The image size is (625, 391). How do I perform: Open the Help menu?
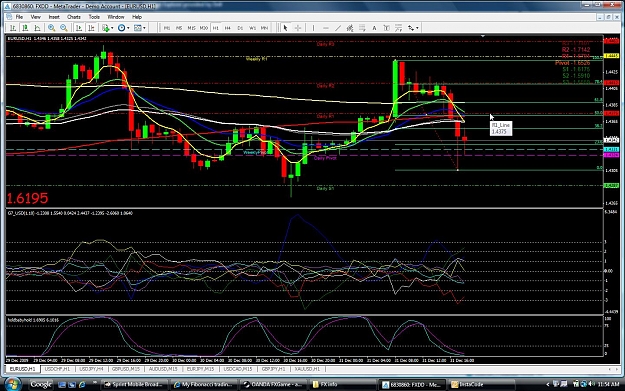(x=137, y=17)
